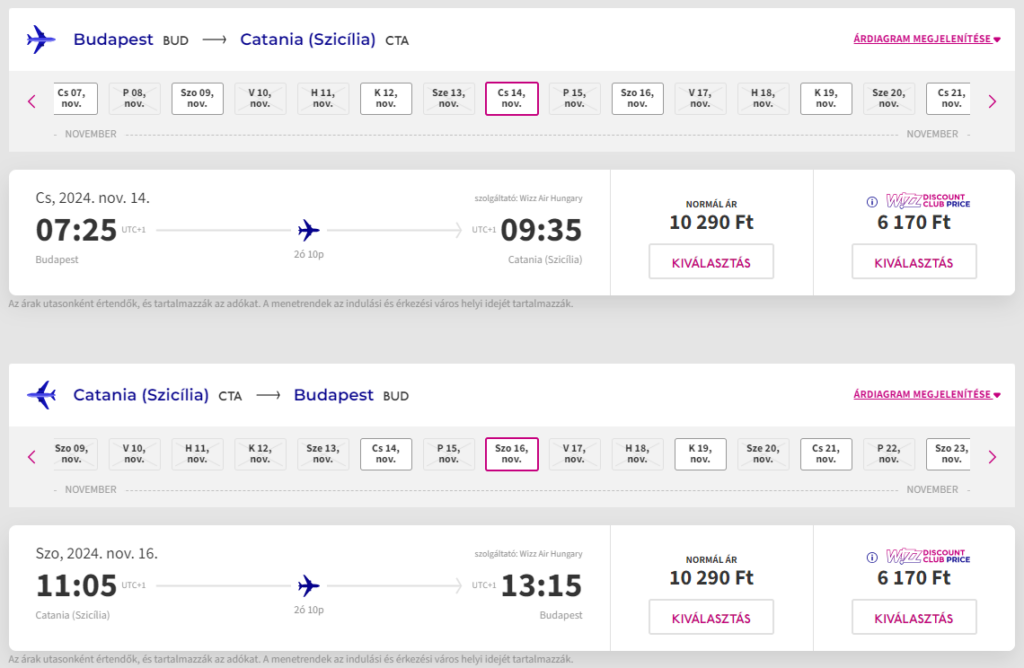Go to previous dates on return calendar
Viewport: 1024px width, 668px height.
point(32,457)
